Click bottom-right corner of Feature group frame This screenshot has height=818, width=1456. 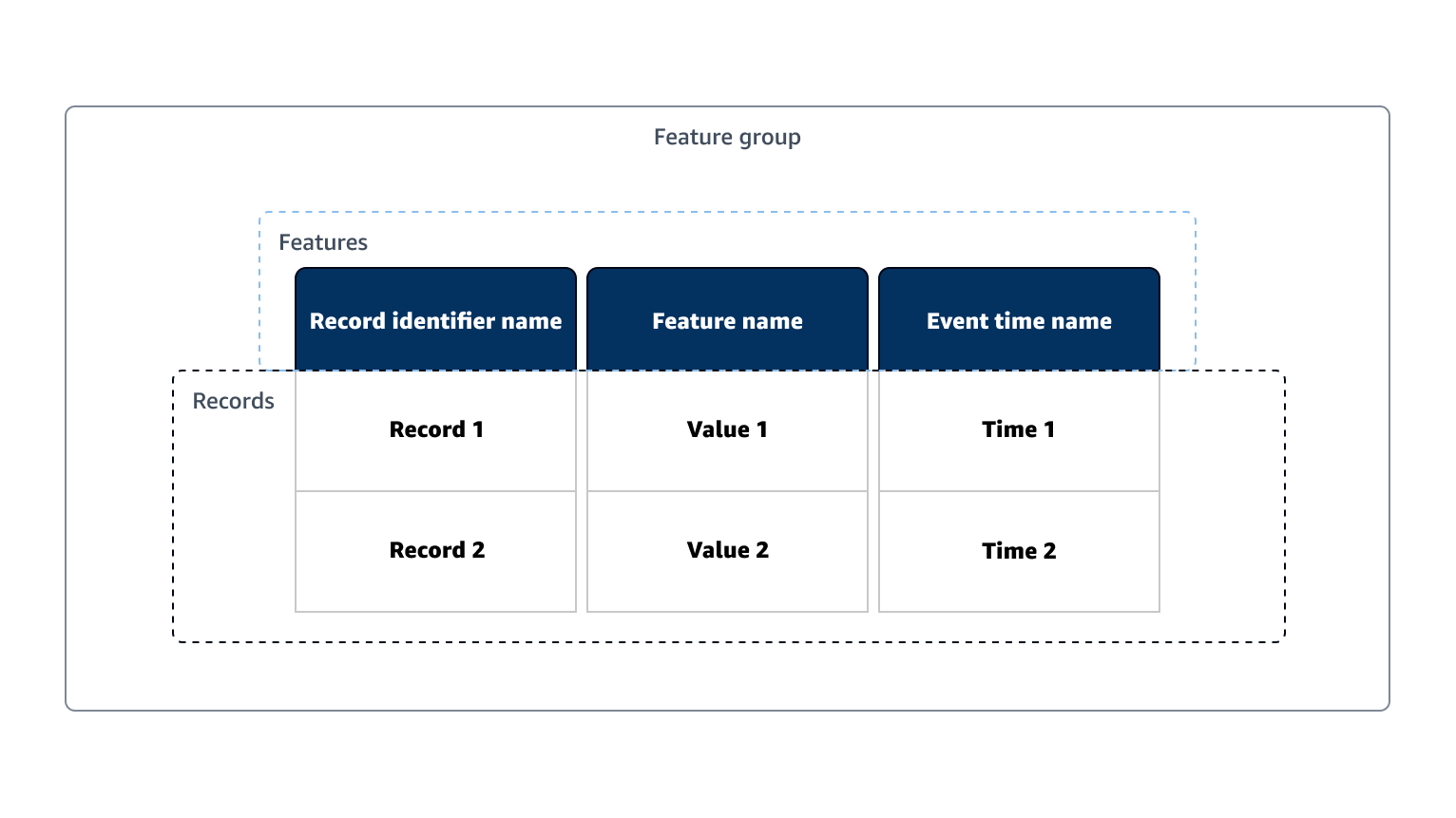pos(1387,708)
